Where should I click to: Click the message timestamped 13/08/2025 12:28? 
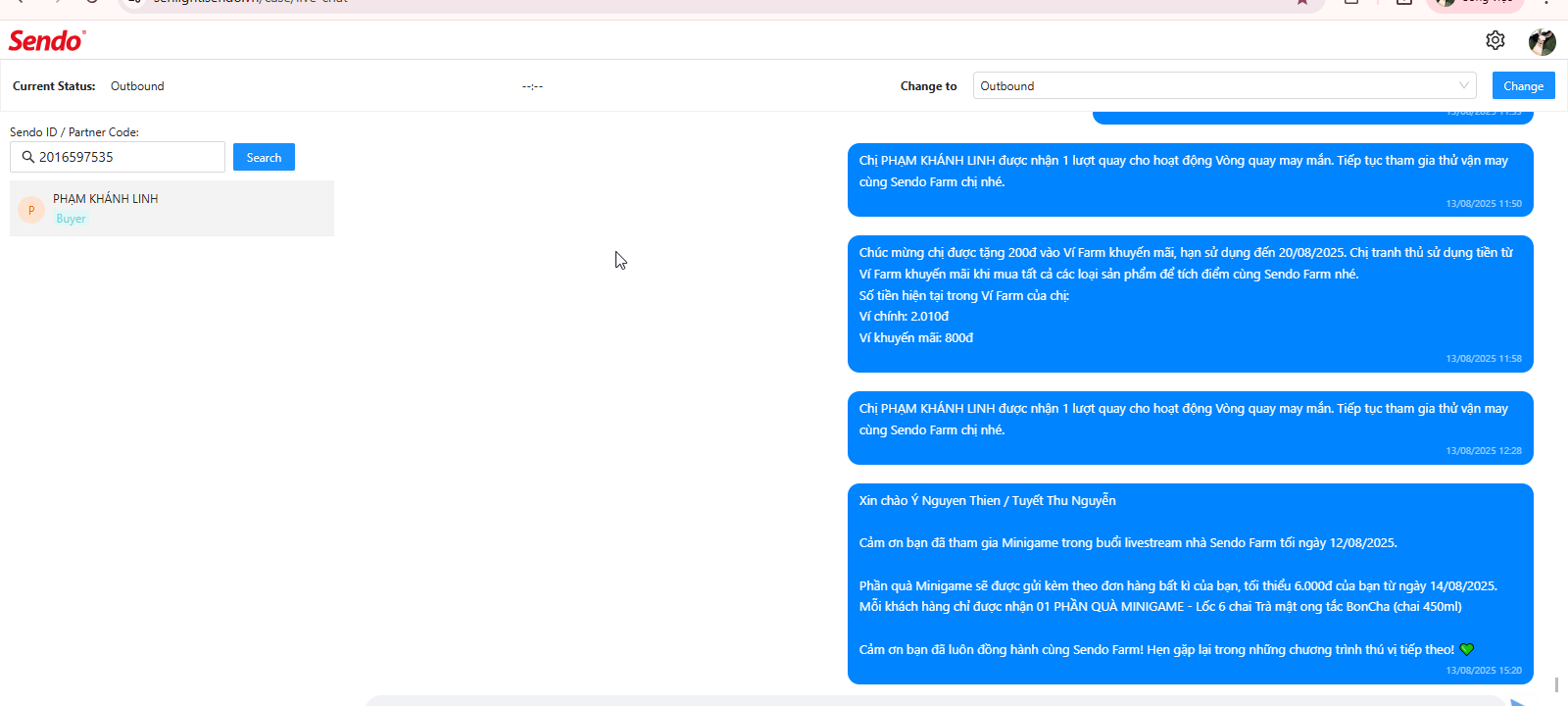(1191, 429)
